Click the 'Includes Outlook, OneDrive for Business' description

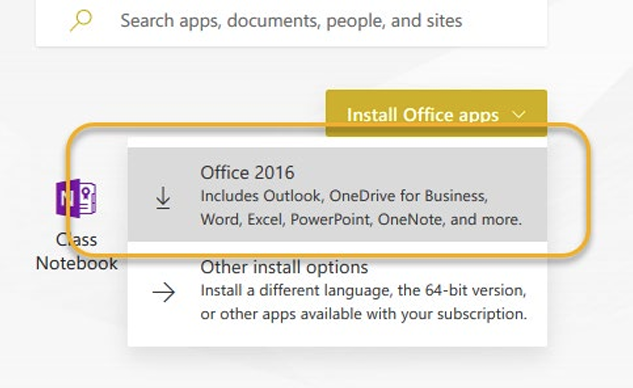click(361, 208)
